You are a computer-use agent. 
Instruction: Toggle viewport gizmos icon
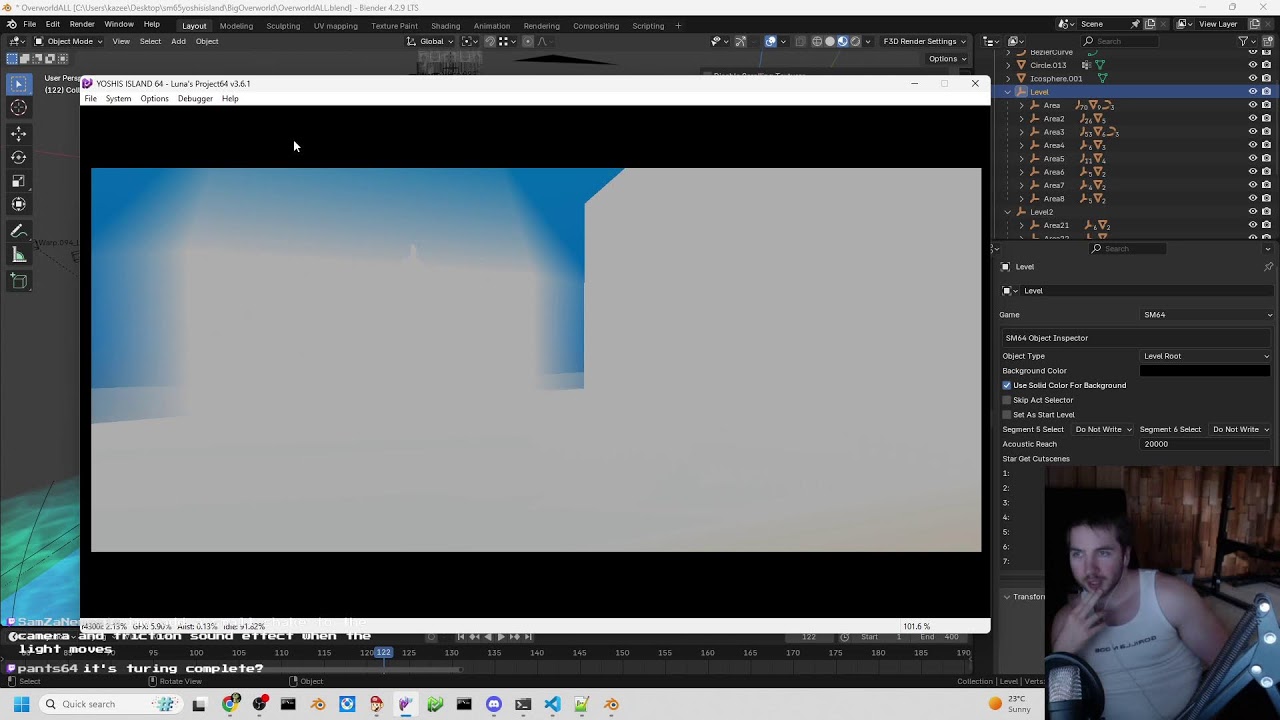click(x=740, y=41)
